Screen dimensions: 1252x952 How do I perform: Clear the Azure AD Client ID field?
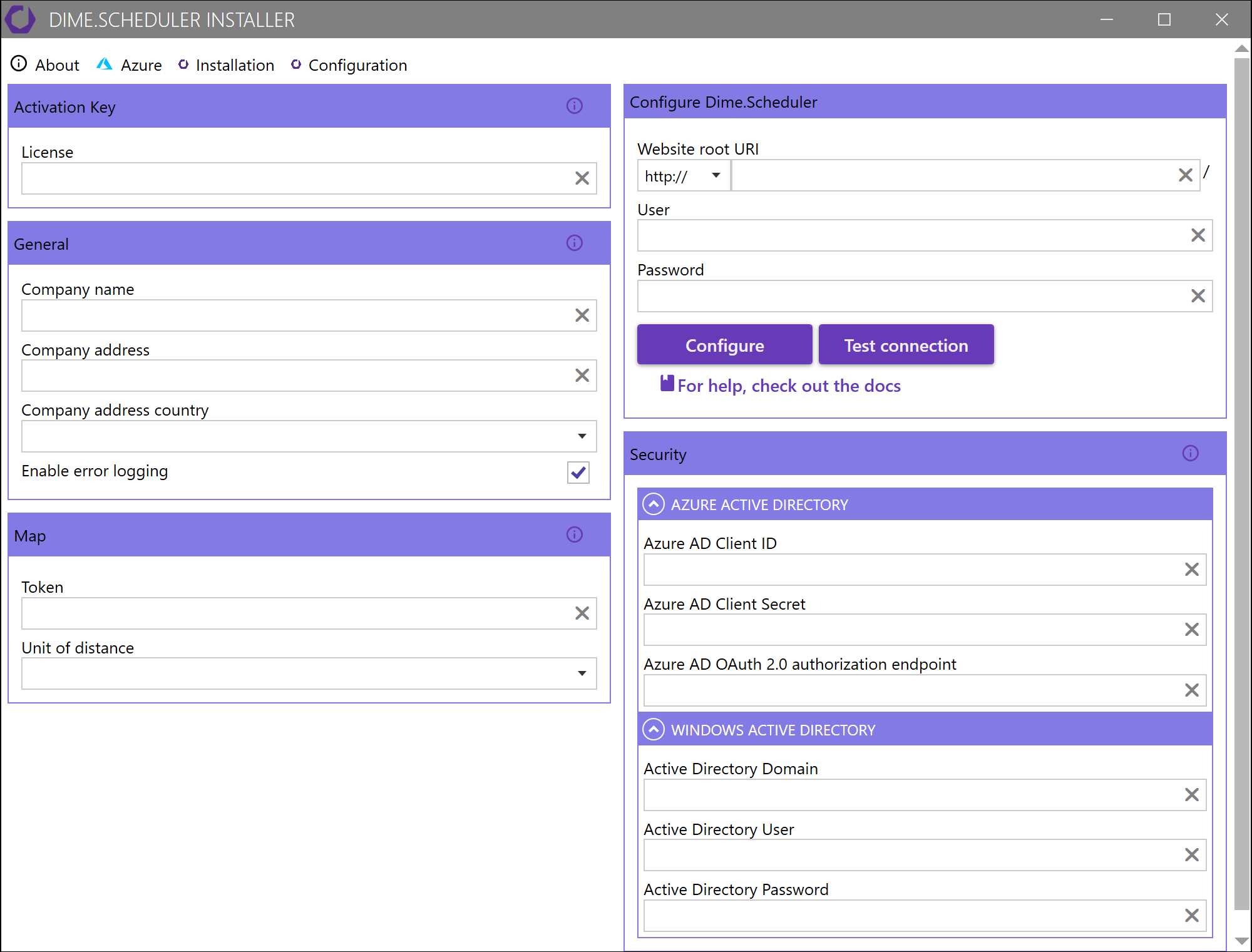(1192, 570)
